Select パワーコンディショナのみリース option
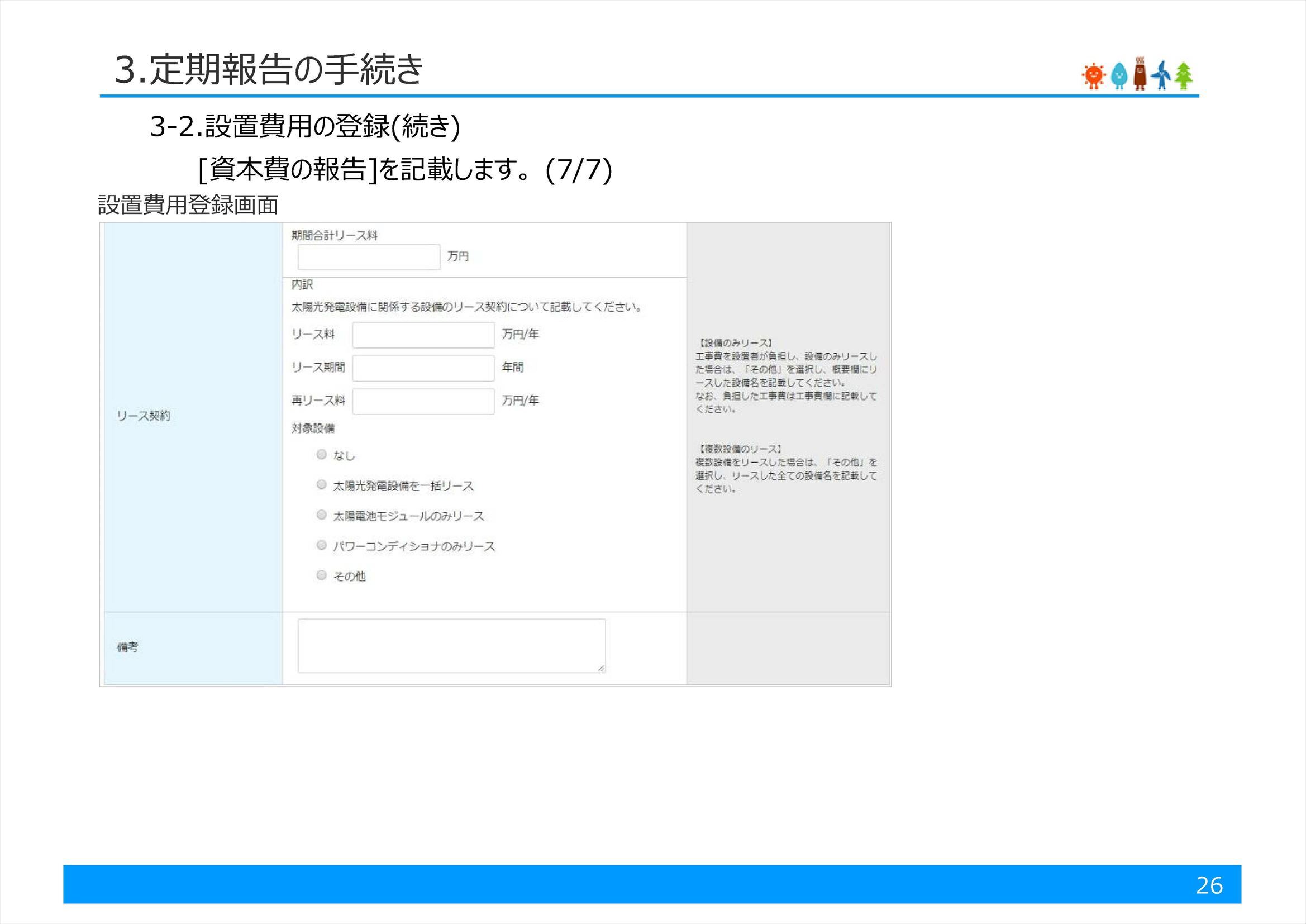This screenshot has width=1306, height=924. (x=322, y=545)
